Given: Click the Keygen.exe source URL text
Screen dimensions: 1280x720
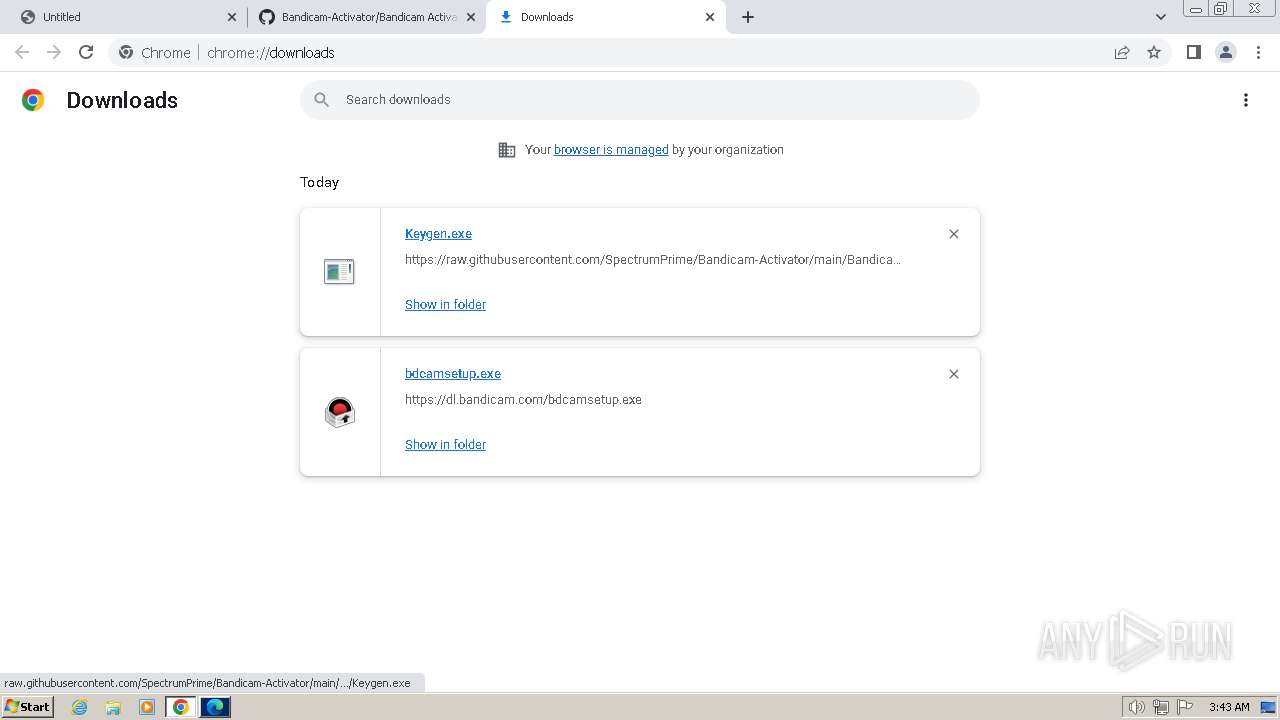Looking at the screenshot, I should (653, 260).
